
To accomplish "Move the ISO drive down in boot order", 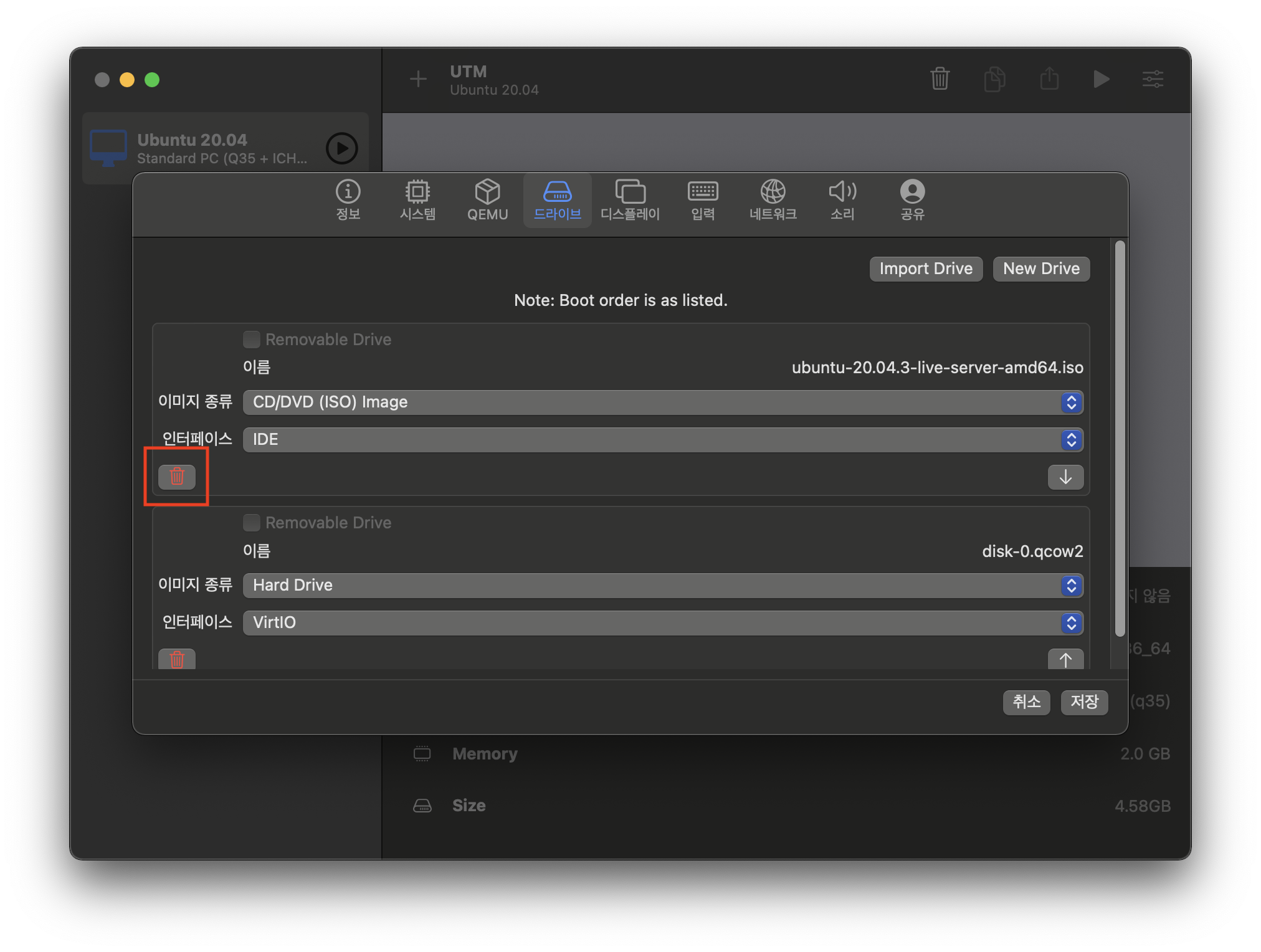I will coord(1065,477).
